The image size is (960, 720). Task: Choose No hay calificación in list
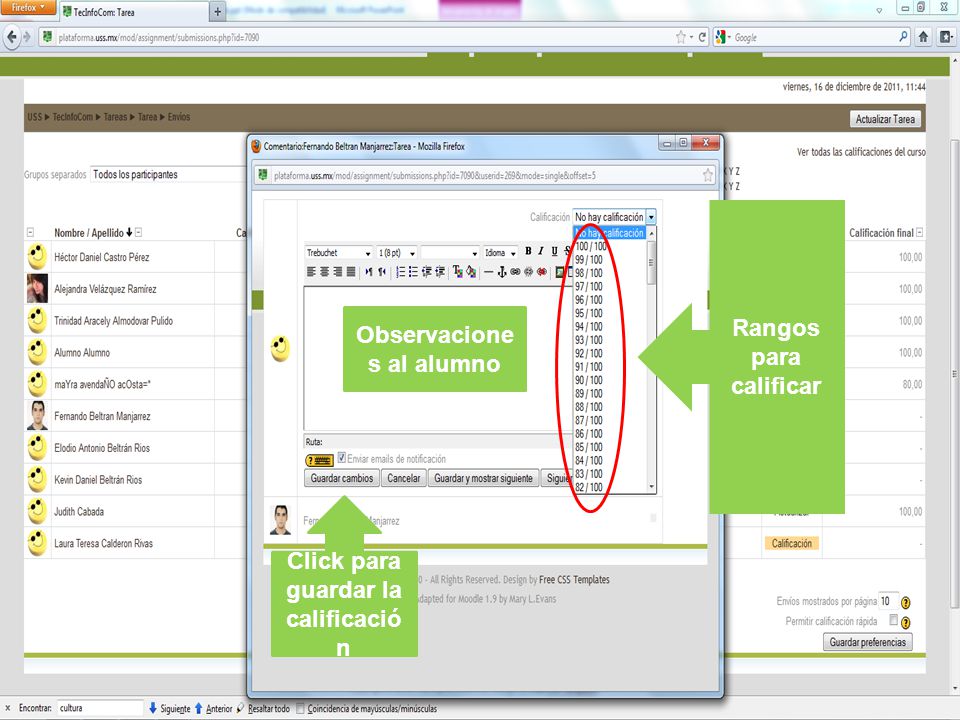pos(609,233)
